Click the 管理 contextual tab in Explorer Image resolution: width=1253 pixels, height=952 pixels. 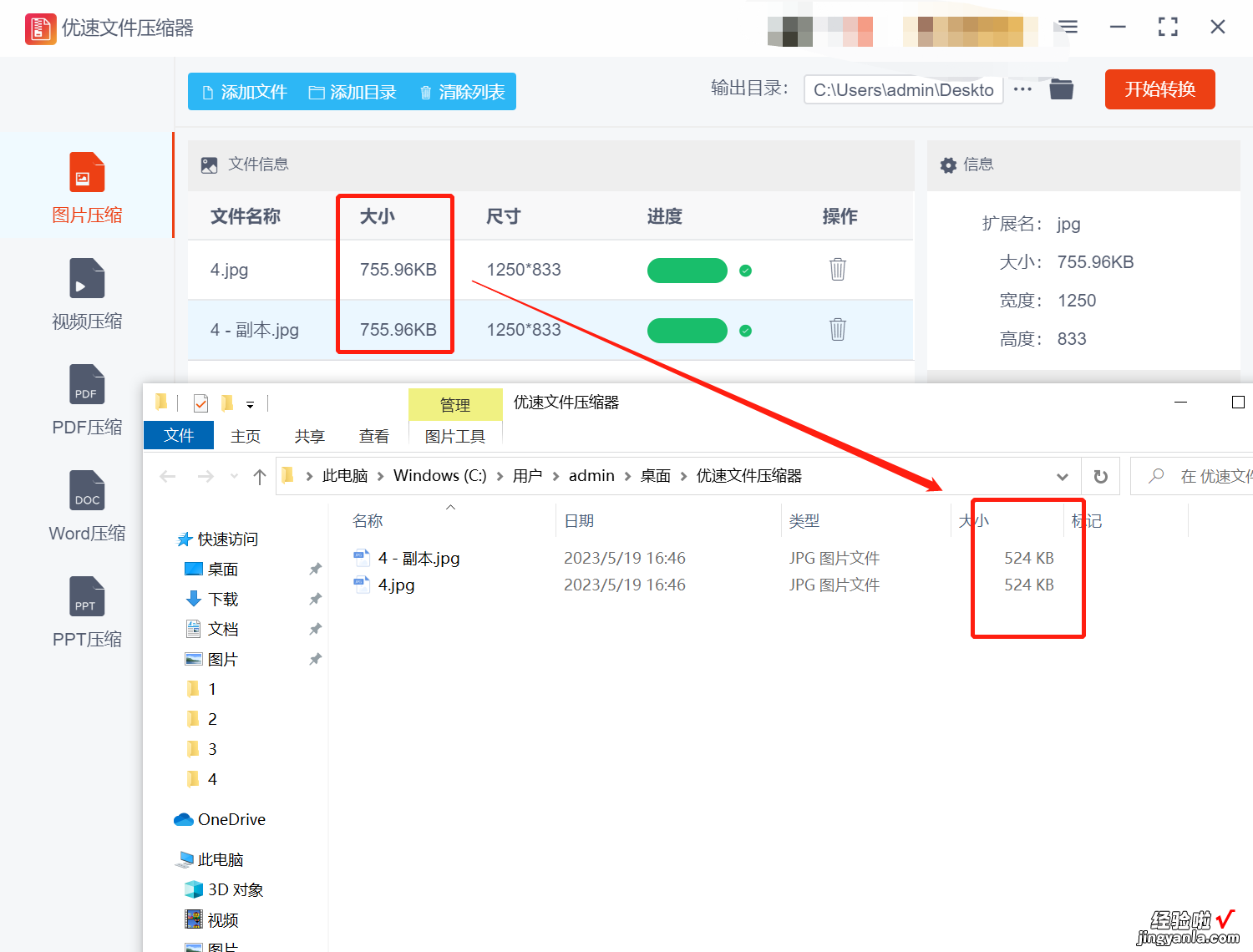(x=455, y=404)
